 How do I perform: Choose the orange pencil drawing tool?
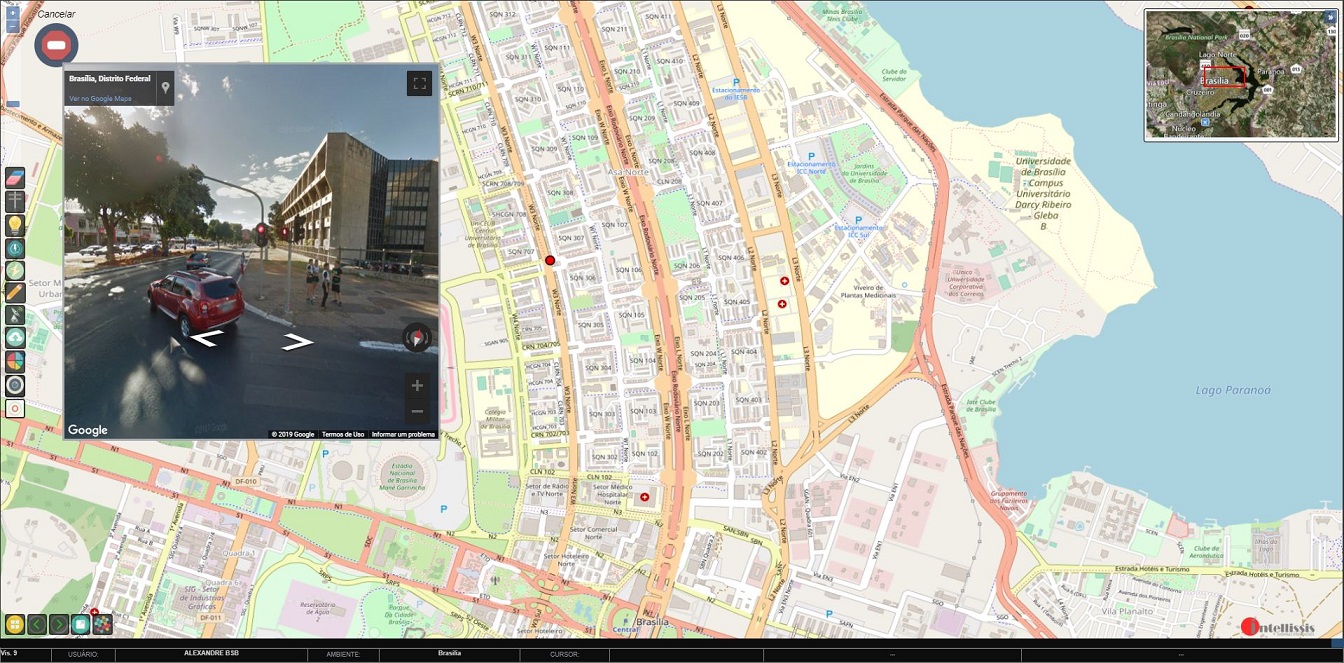pos(15,292)
